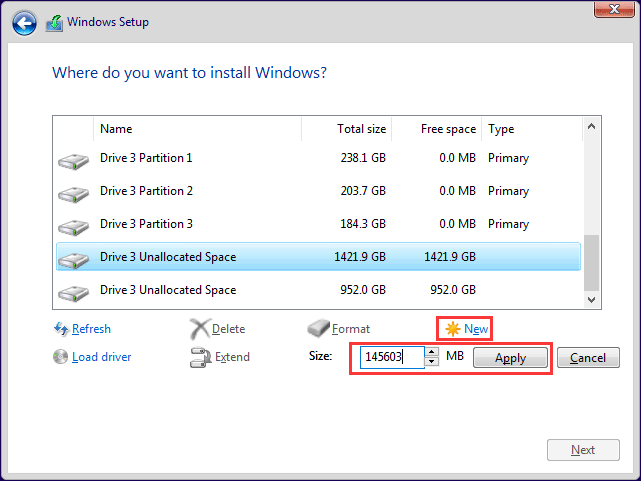Click the partition list scroll down arrow
The image size is (641, 481).
click(x=591, y=300)
